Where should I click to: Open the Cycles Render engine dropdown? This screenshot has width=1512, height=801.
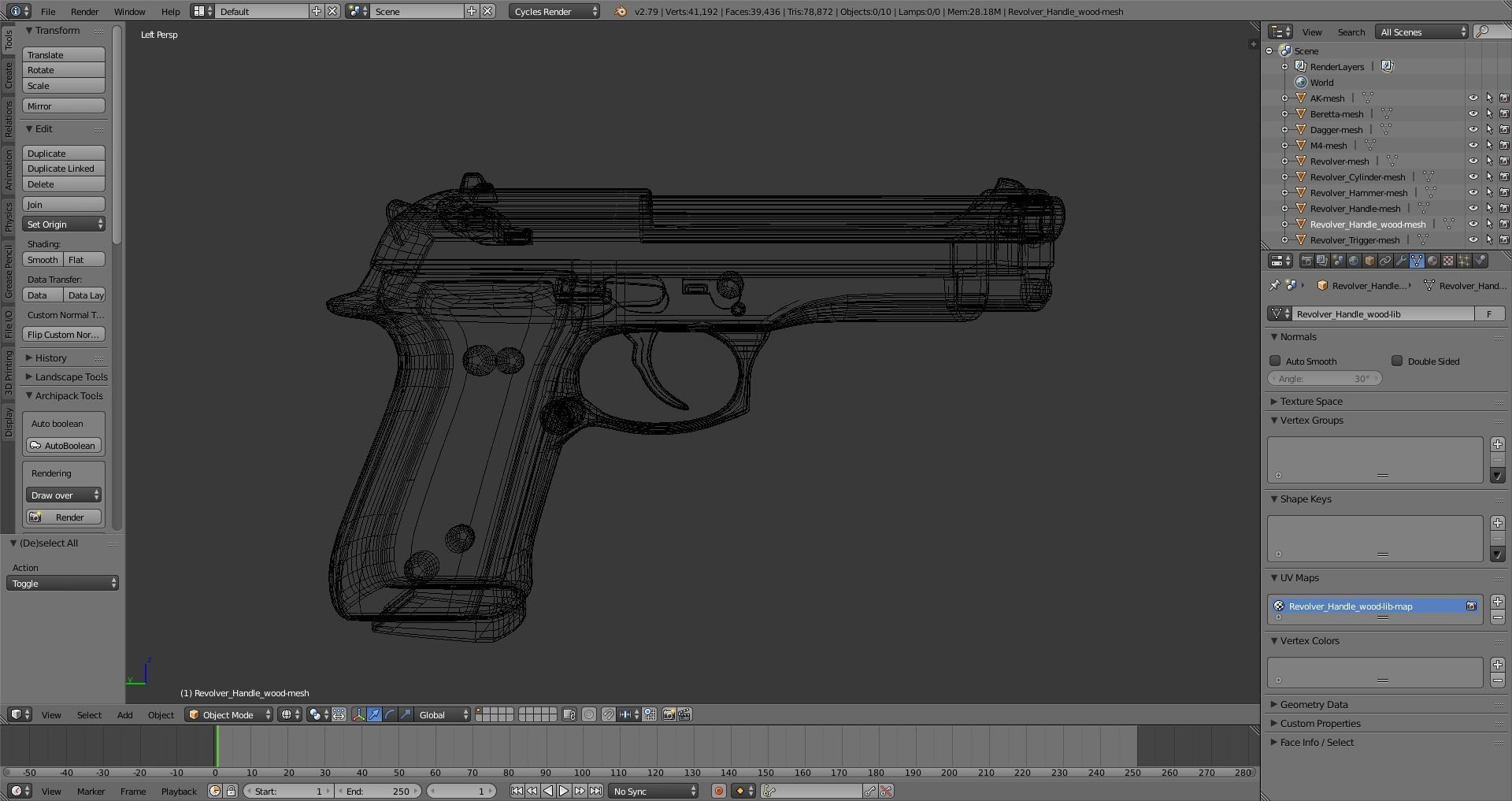point(554,11)
